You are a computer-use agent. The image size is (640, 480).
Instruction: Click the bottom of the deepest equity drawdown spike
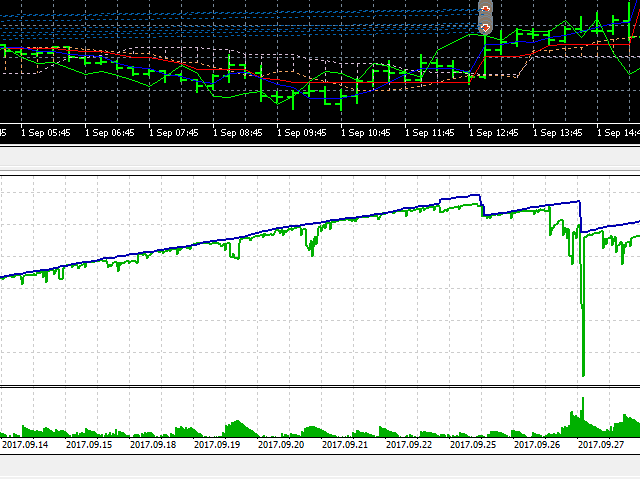tap(582, 375)
